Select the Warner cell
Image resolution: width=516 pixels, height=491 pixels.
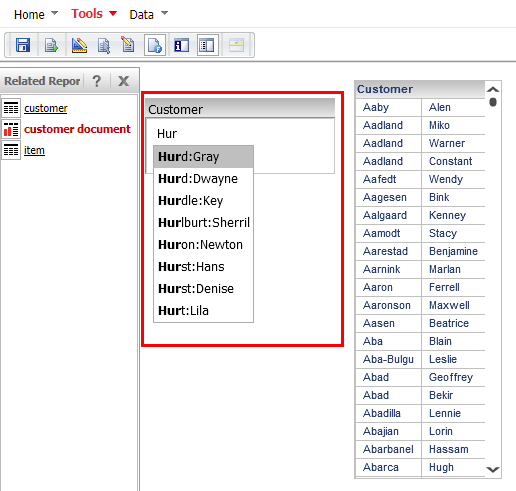pyautogui.click(x=453, y=143)
